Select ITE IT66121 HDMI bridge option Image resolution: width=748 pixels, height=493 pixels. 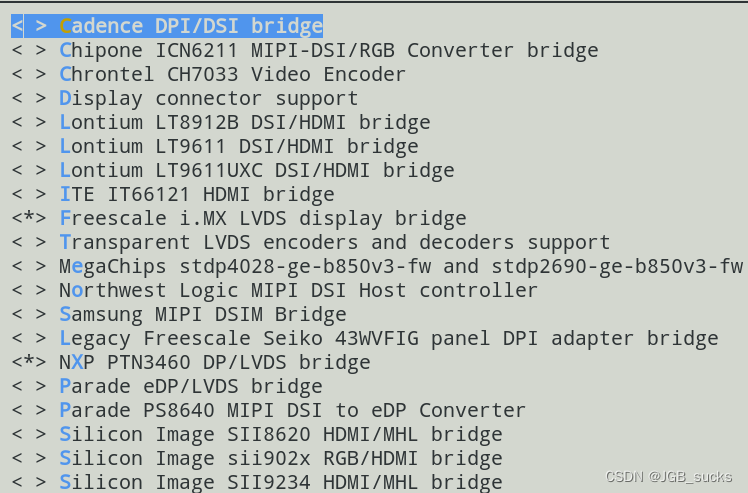(196, 194)
